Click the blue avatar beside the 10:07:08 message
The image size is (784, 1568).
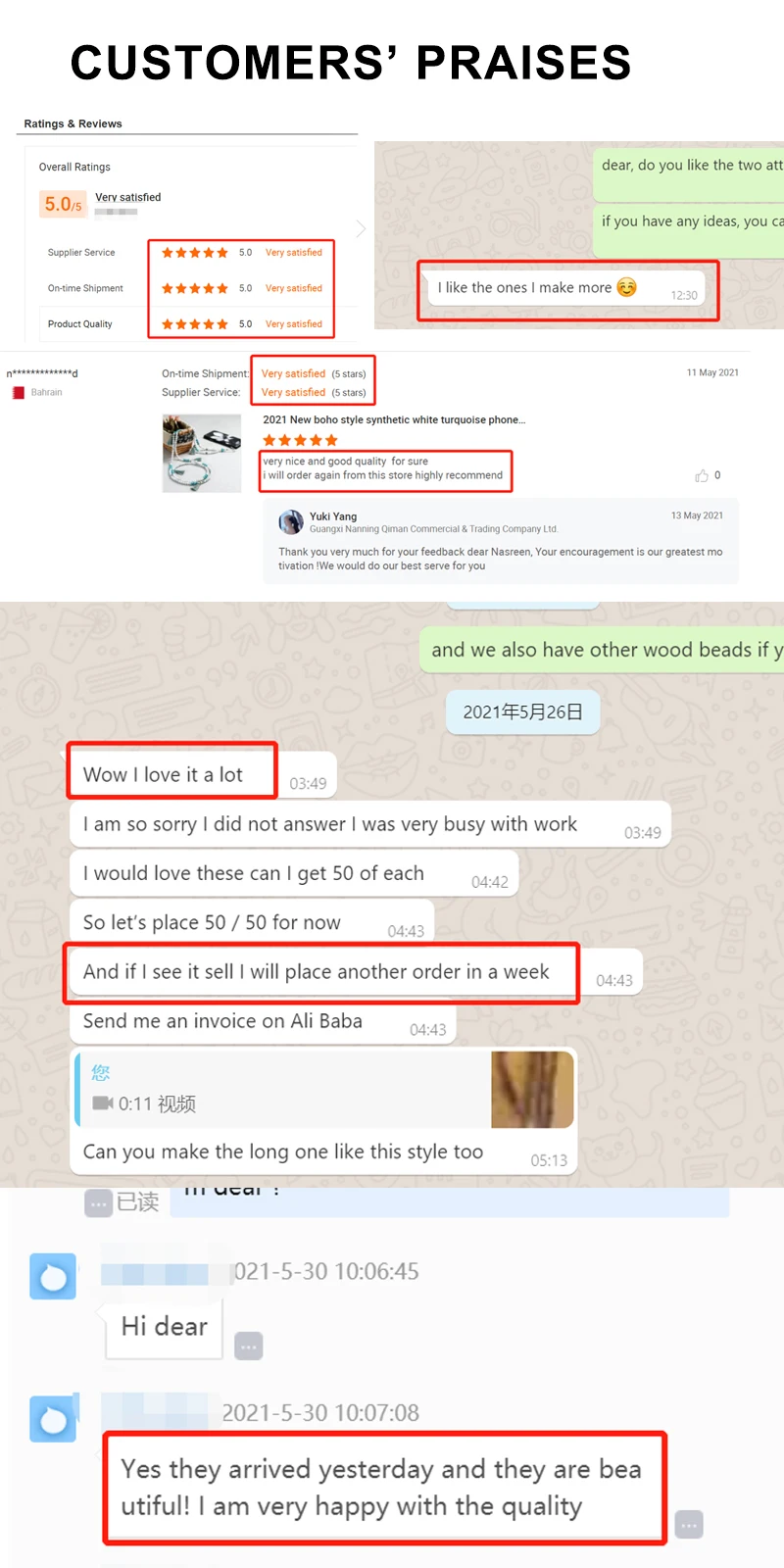[53, 1418]
